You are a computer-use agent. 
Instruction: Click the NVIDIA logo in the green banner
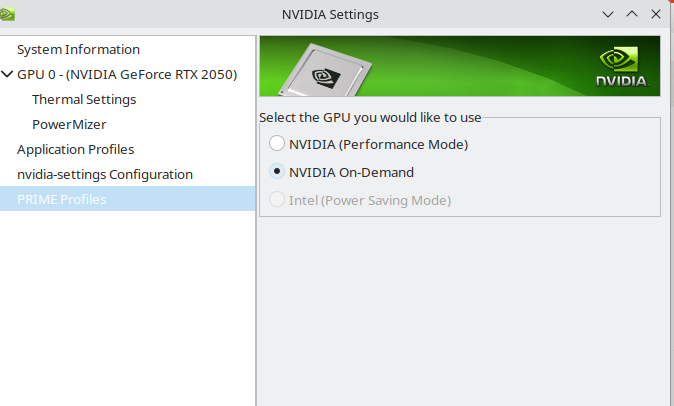click(x=621, y=67)
